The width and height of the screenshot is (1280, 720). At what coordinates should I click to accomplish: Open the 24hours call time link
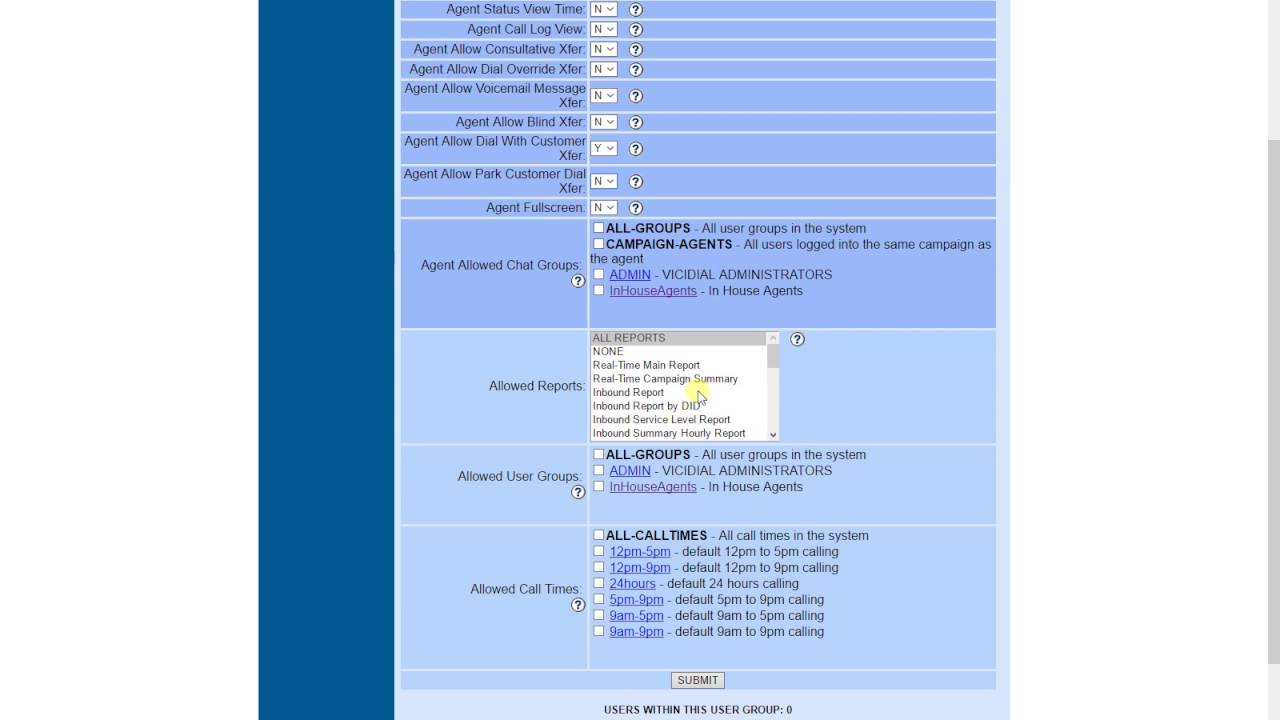coord(633,583)
